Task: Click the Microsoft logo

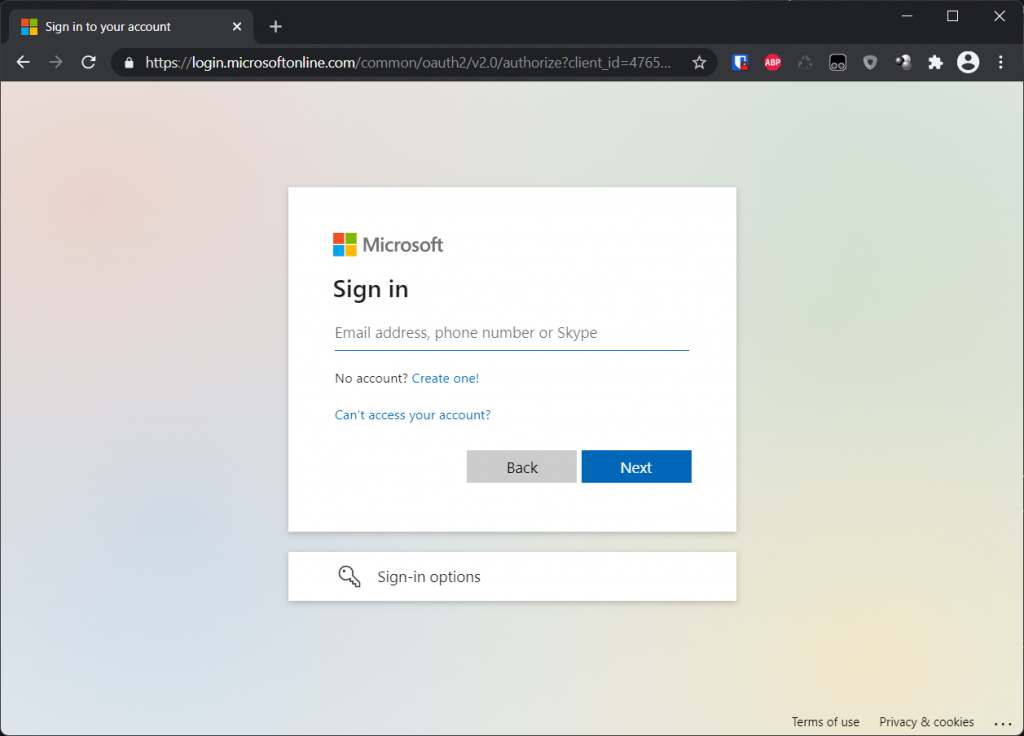Action: pos(388,245)
